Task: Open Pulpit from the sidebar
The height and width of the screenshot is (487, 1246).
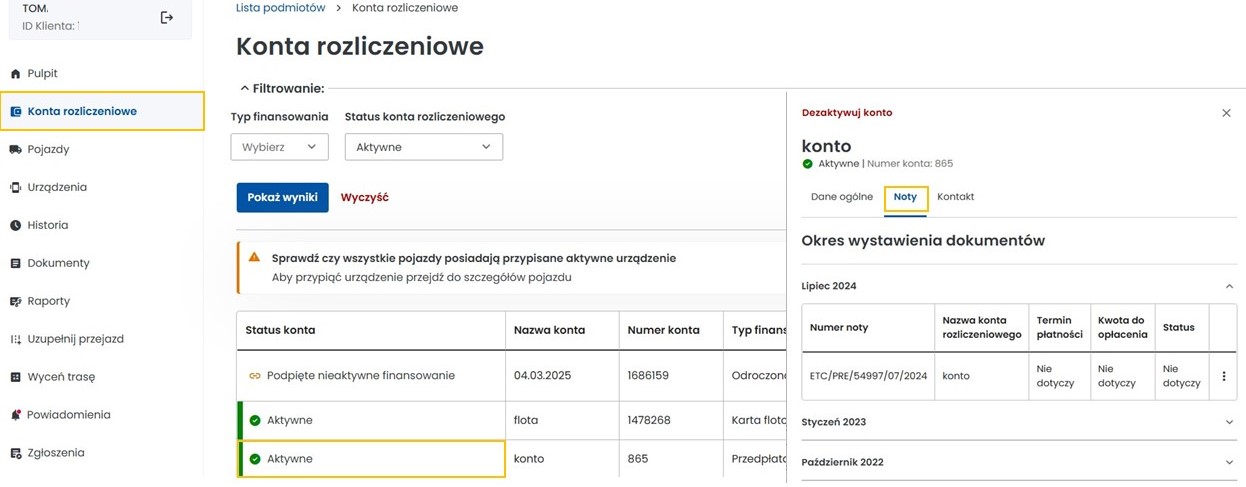Action: (x=42, y=73)
